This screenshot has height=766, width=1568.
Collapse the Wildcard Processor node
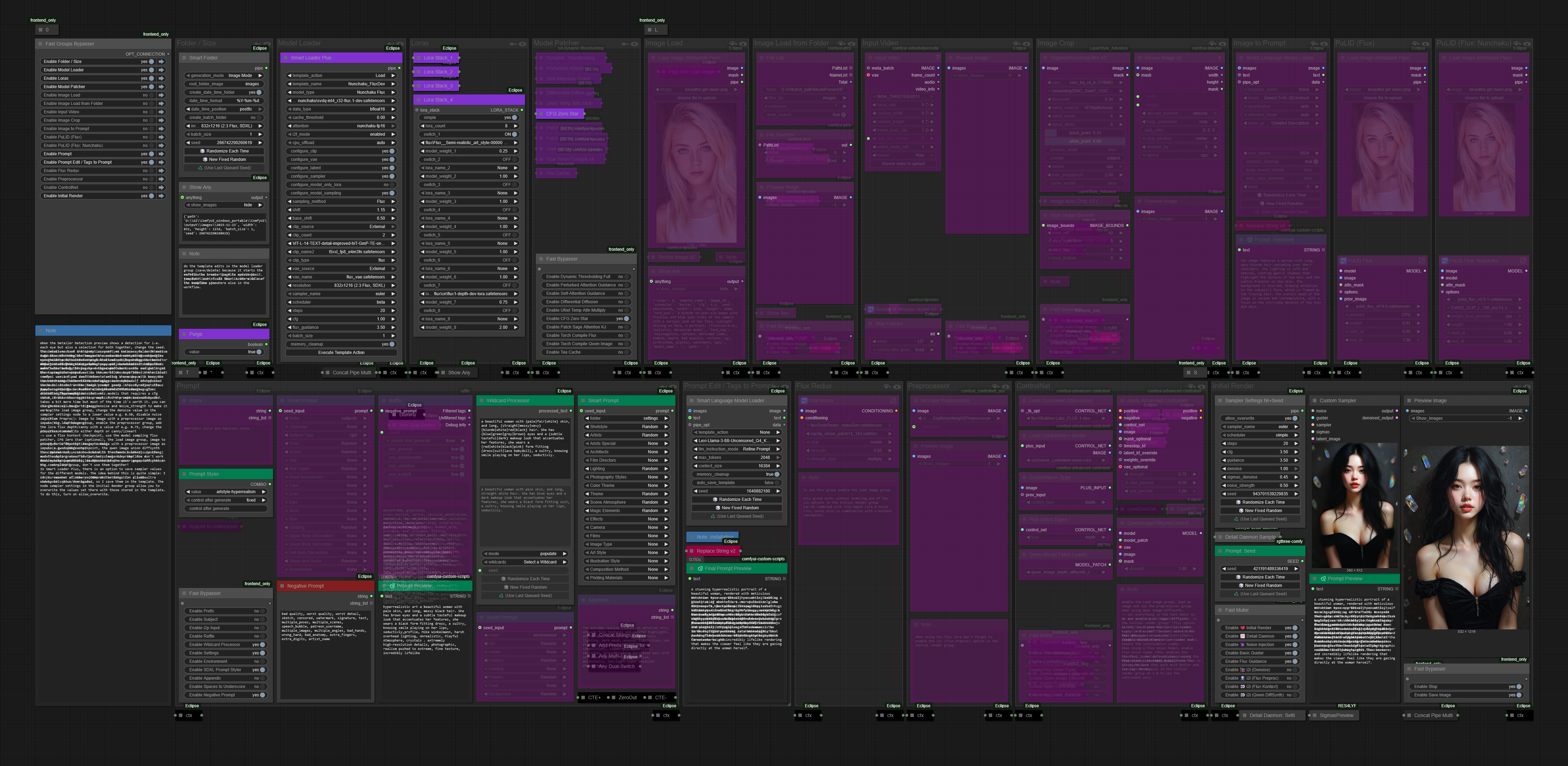482,401
